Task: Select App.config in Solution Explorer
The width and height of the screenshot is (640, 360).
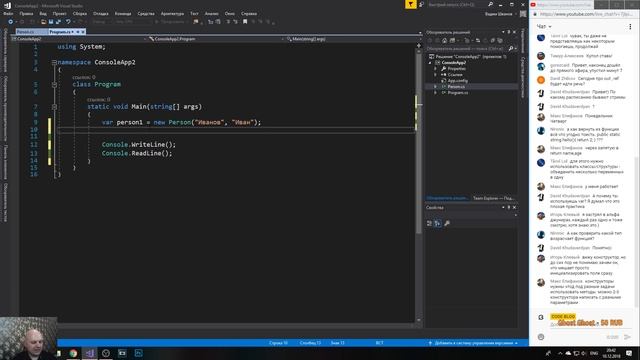Action: (458, 81)
